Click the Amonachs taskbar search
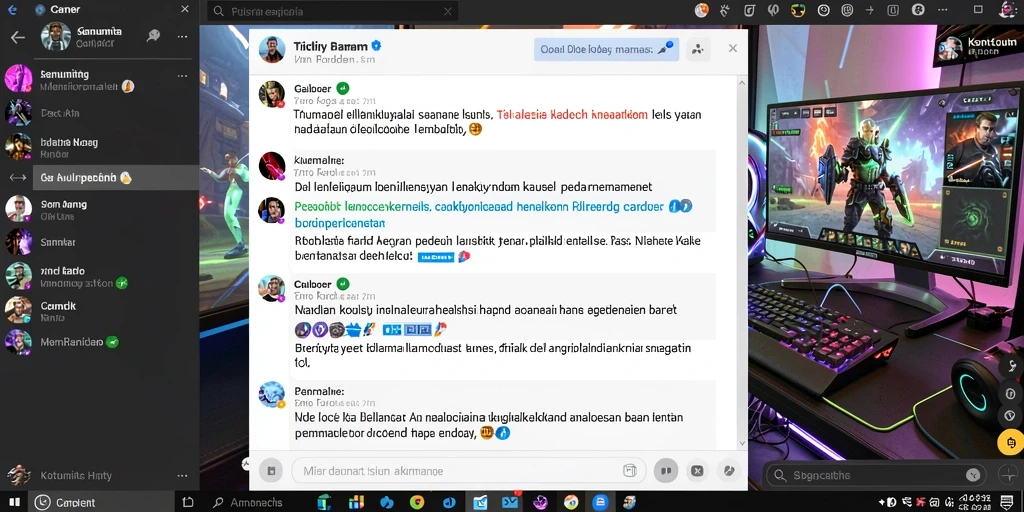The height and width of the screenshot is (512, 1024). point(248,502)
